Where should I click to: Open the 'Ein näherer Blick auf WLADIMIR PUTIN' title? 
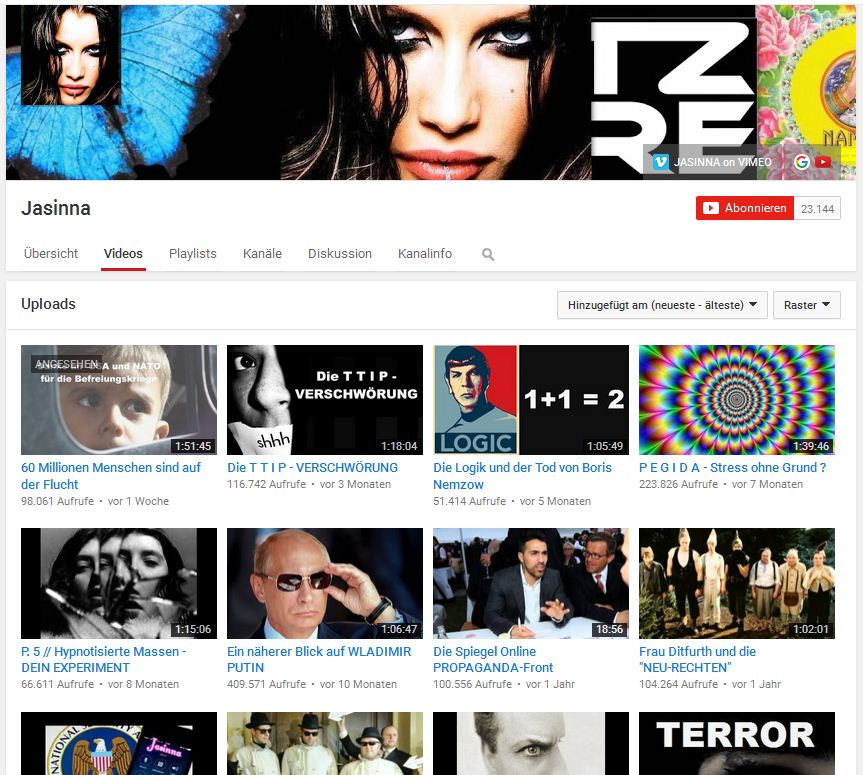[319, 659]
